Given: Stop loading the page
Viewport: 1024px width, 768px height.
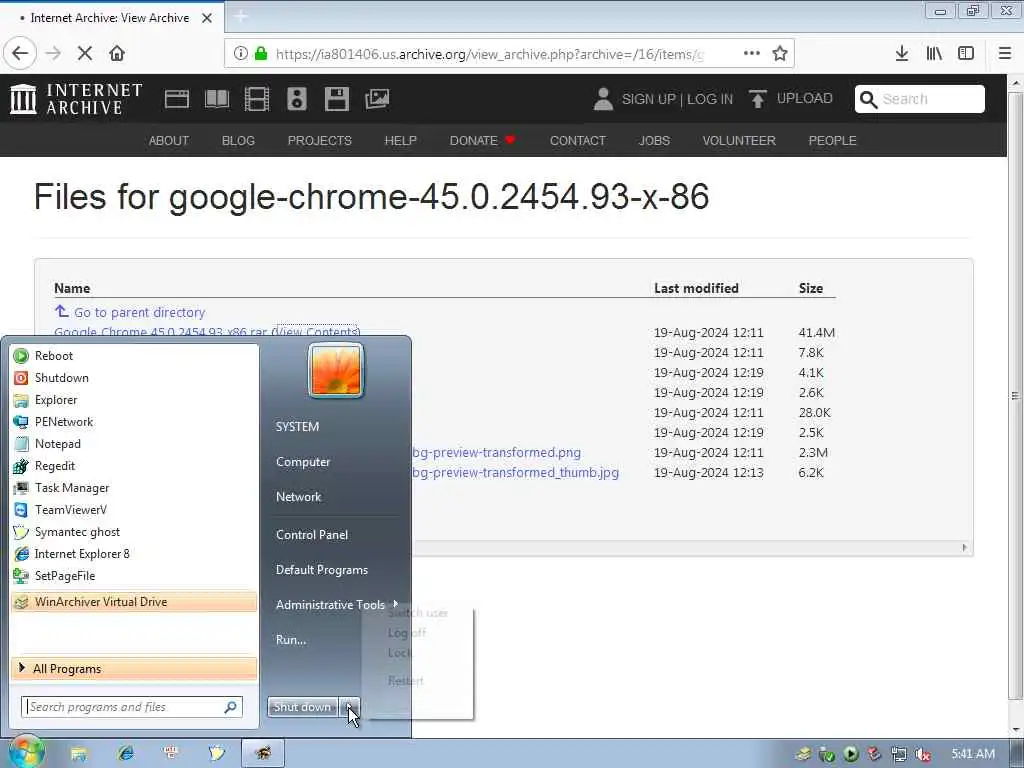Looking at the screenshot, I should (x=85, y=54).
